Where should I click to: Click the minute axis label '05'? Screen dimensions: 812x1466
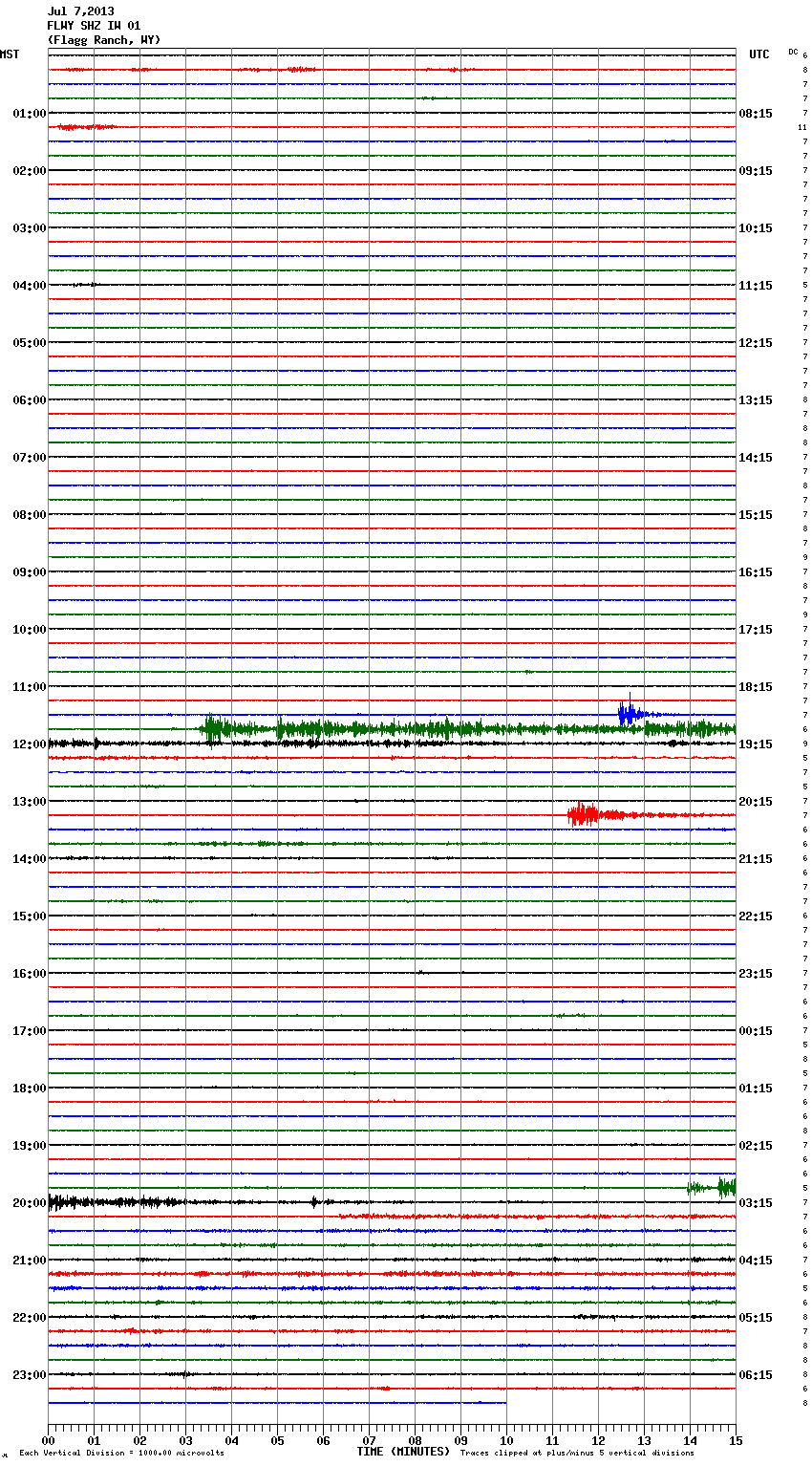pyautogui.click(x=277, y=1440)
